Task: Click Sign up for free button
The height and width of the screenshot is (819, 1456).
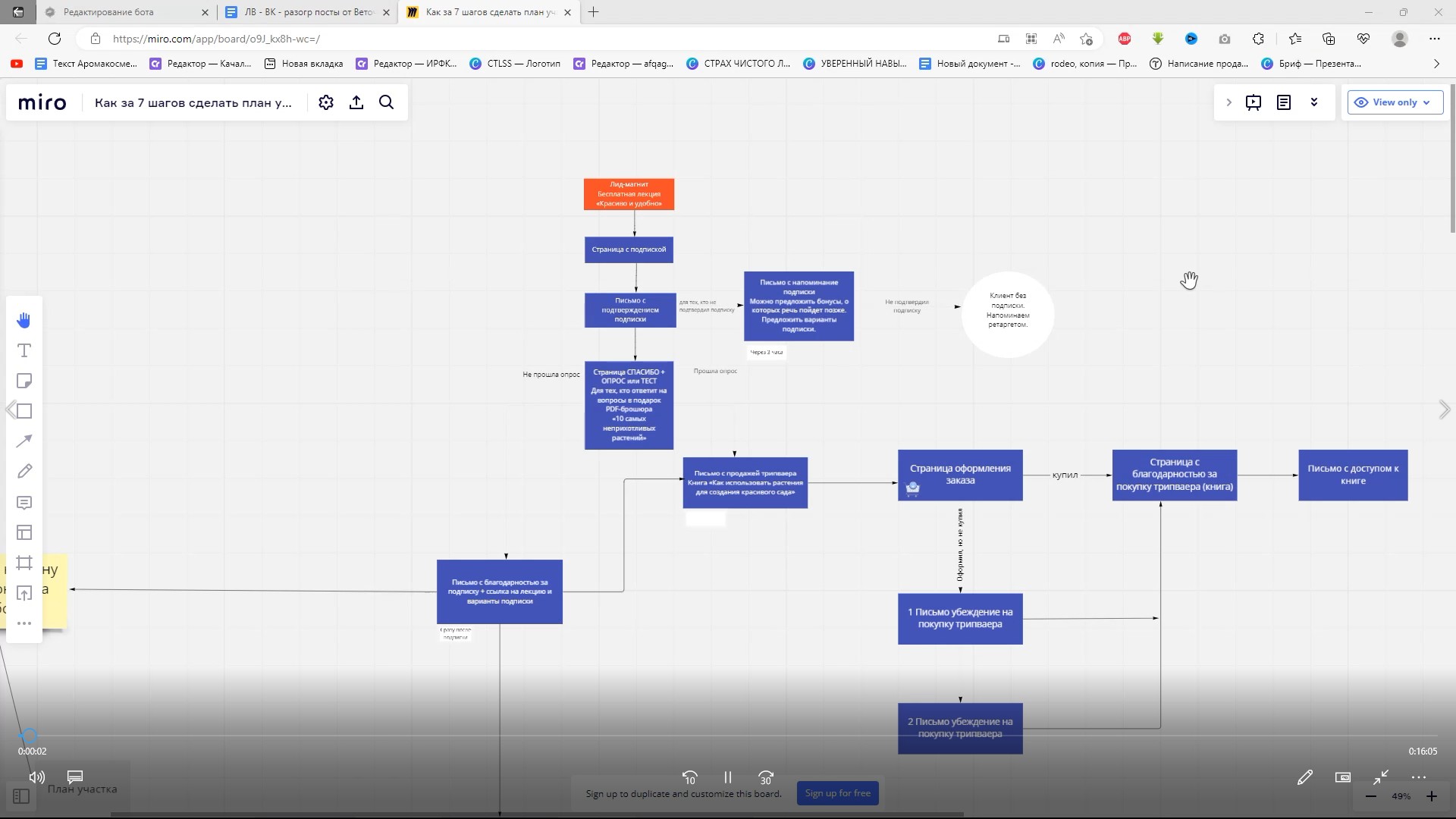Action: tap(837, 793)
